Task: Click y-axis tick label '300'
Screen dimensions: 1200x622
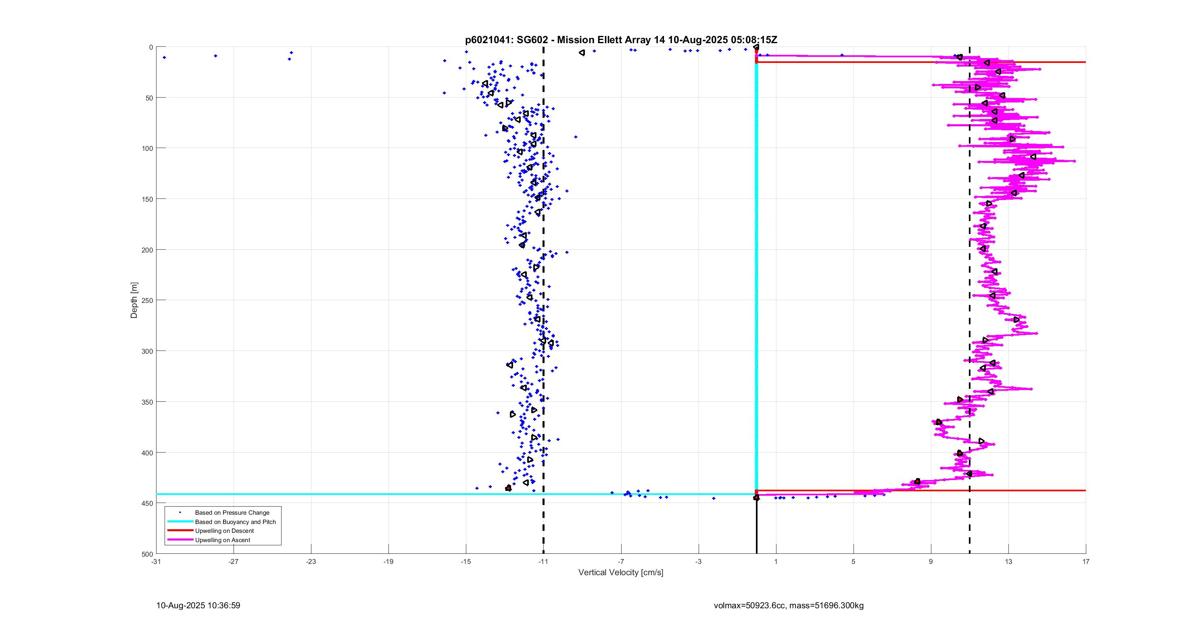Action: [x=146, y=351]
